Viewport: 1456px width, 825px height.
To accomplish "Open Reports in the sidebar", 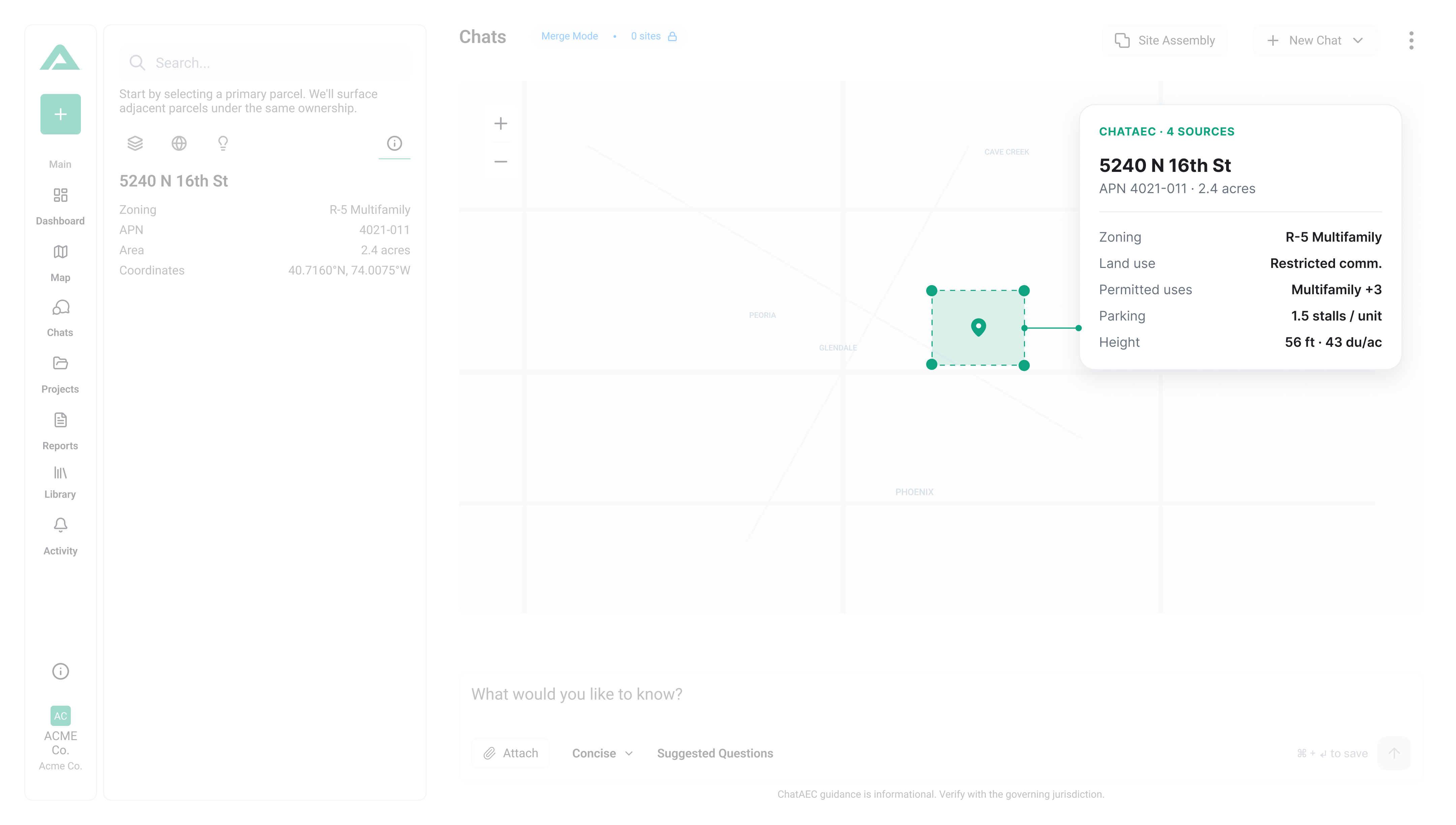I will pyautogui.click(x=60, y=431).
